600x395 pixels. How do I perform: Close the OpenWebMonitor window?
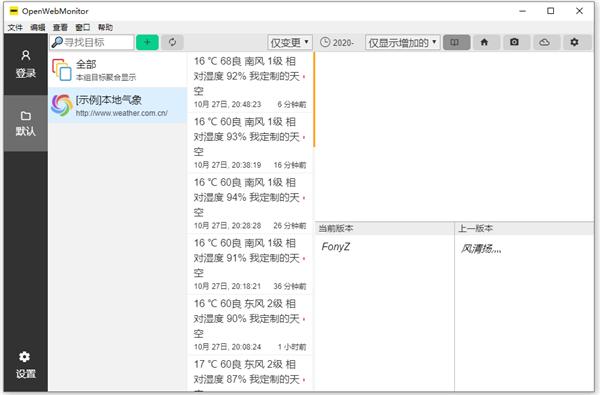(579, 11)
